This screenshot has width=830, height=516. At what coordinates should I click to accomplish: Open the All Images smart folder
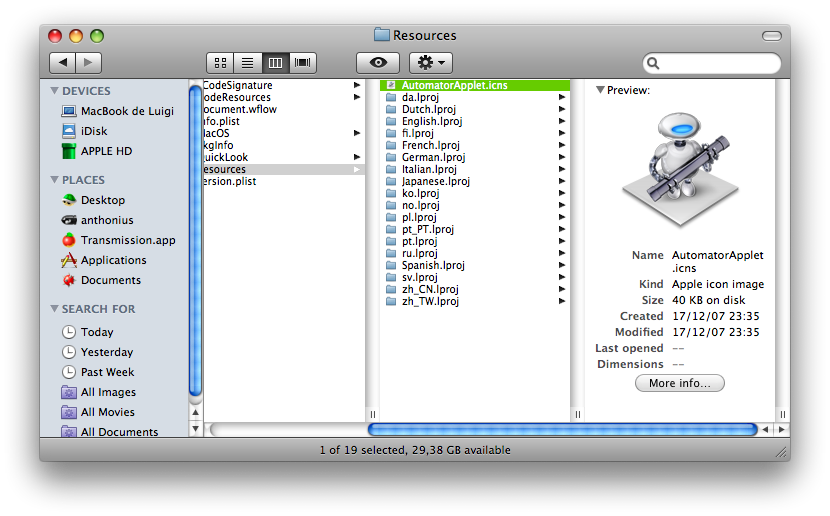(99, 392)
